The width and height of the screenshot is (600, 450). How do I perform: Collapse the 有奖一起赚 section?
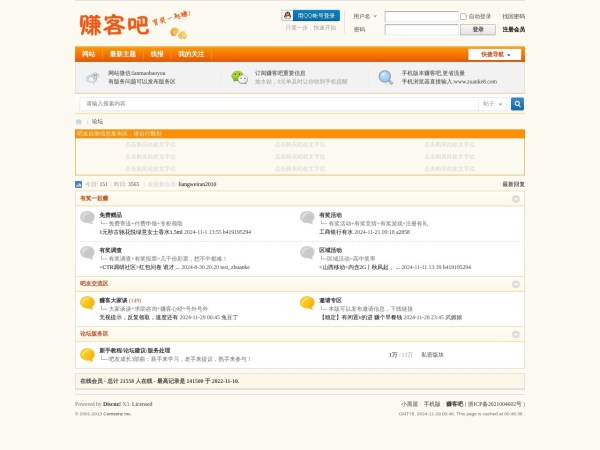516,199
